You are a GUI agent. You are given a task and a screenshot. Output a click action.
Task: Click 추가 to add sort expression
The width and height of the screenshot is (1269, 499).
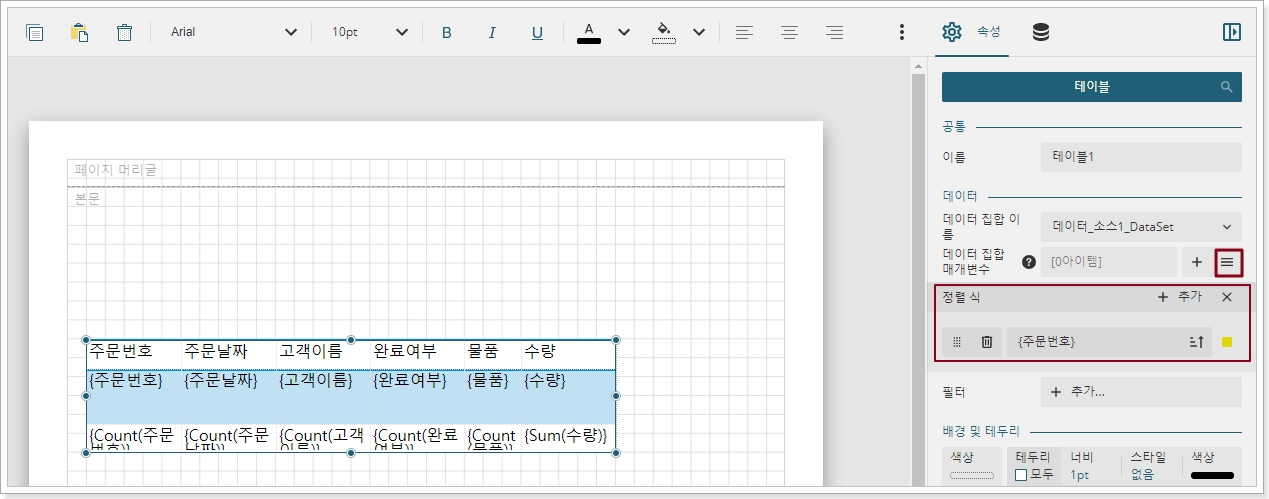click(1179, 297)
